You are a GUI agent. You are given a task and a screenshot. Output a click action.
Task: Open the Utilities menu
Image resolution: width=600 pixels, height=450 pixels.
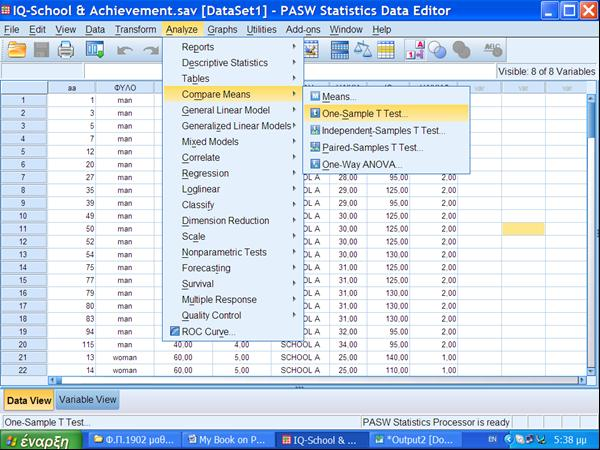(x=261, y=29)
